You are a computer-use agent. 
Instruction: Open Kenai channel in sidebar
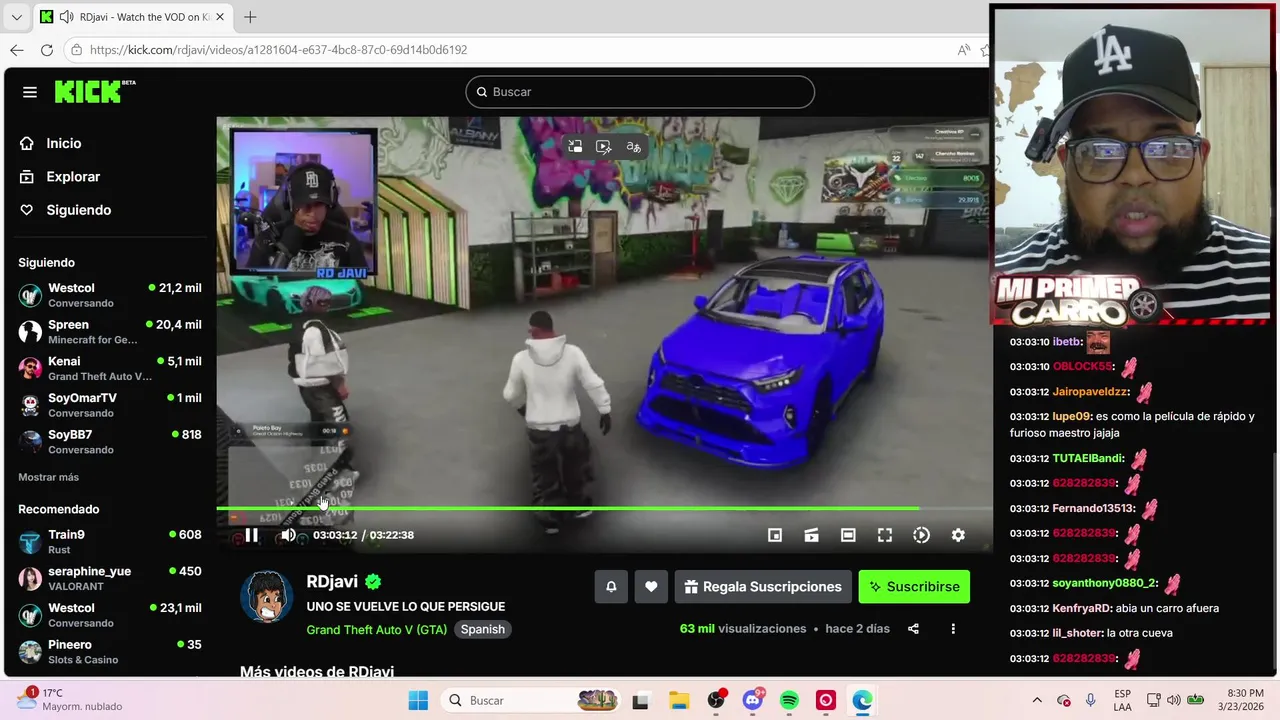click(x=110, y=368)
